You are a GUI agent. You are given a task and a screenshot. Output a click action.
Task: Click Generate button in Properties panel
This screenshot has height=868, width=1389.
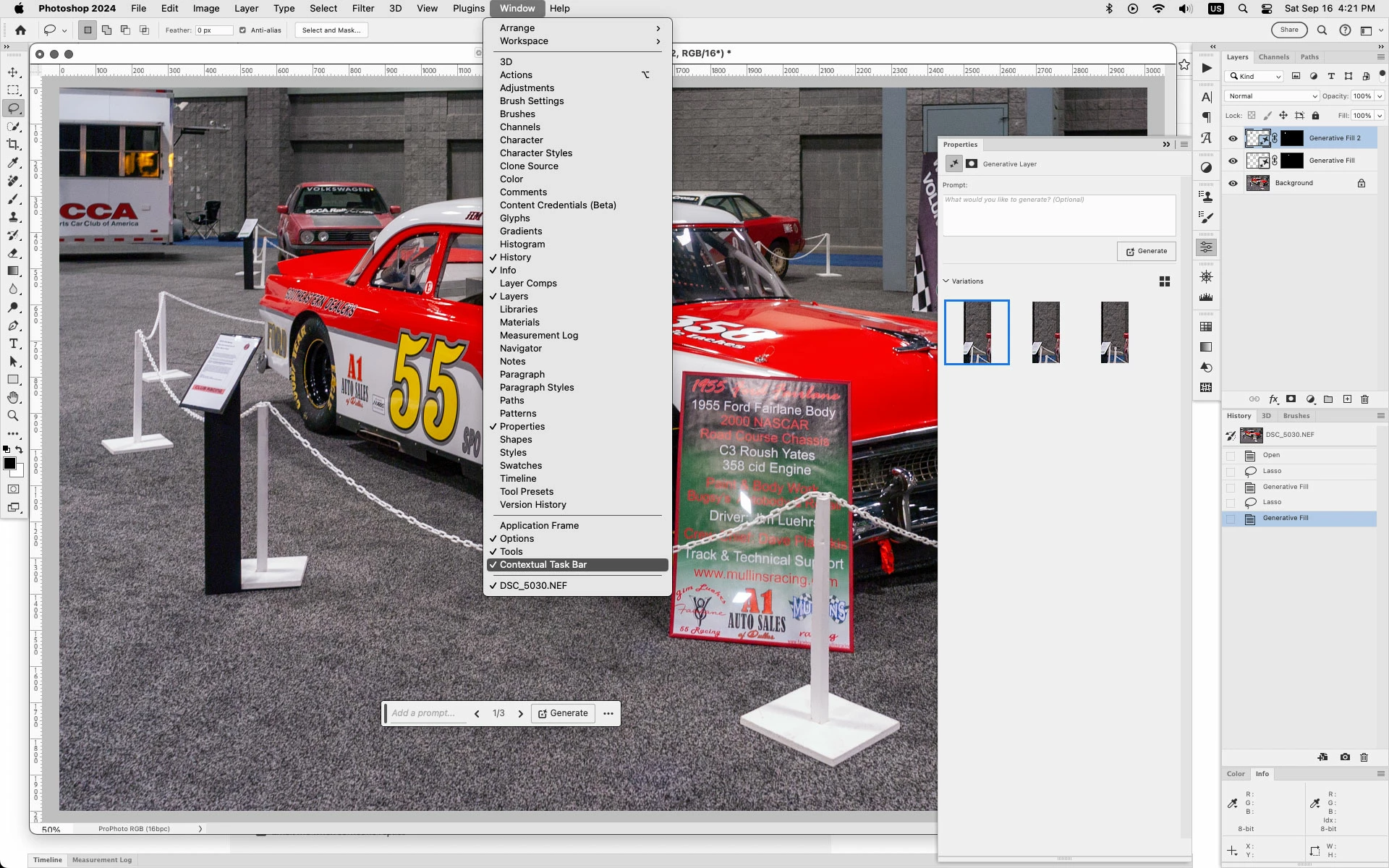pos(1146,251)
